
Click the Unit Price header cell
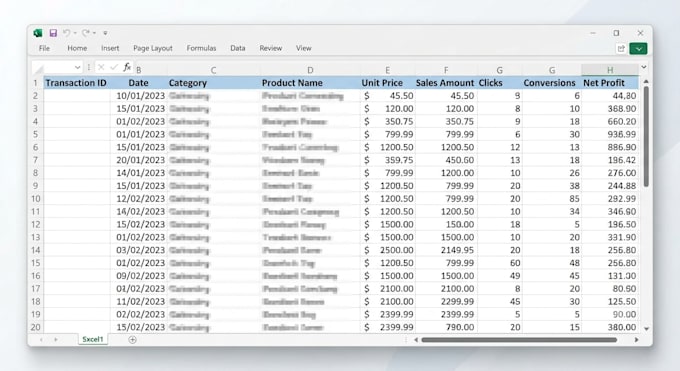pyautogui.click(x=387, y=83)
